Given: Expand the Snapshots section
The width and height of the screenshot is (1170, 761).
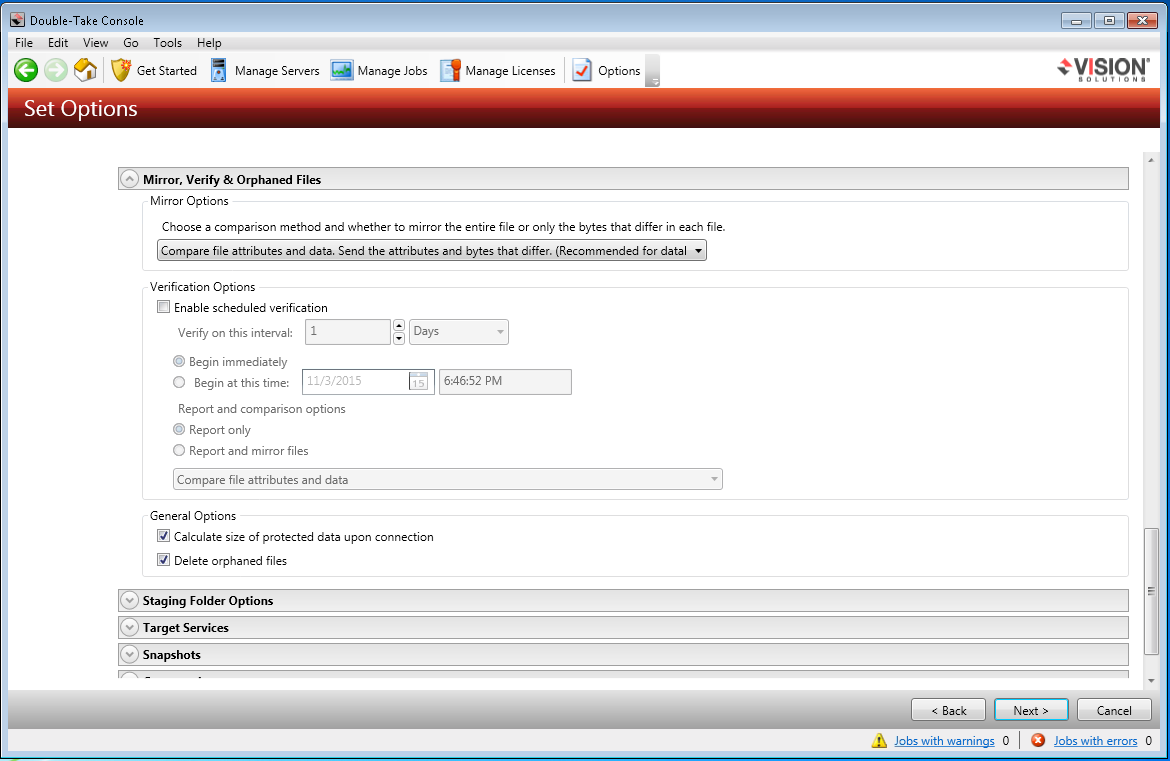Looking at the screenshot, I should click(129, 654).
